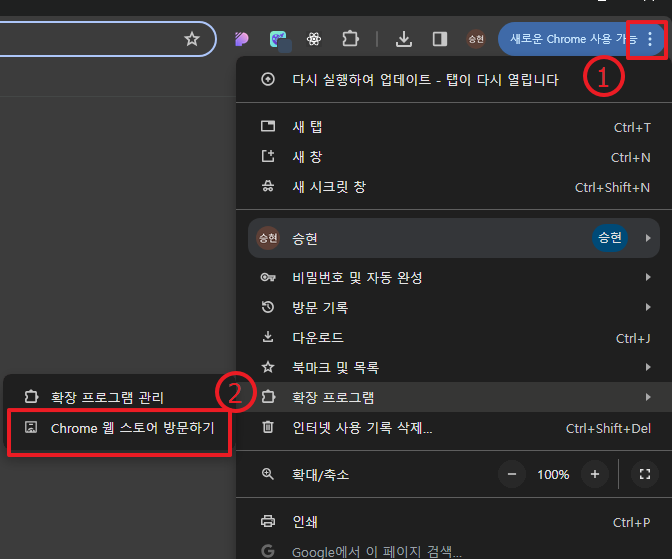Viewport: 672px width, 559px height.
Task: Click zoom out minus button
Action: [512, 474]
